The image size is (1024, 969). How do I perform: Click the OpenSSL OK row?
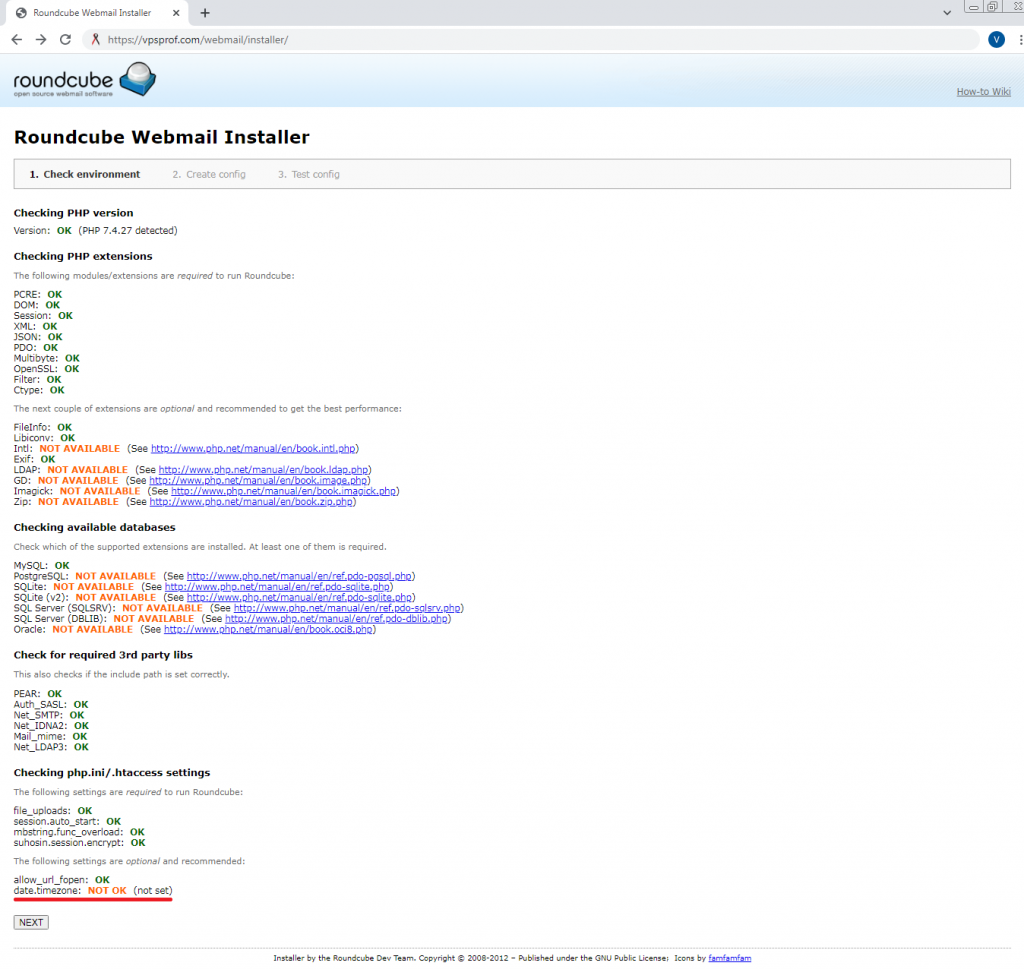46,369
